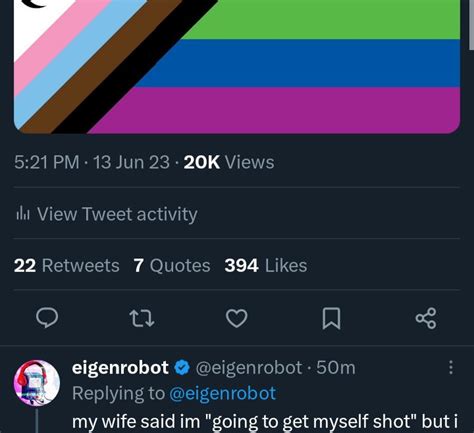
Task: Open eigenrobot's profile avatar
Action: click(x=37, y=383)
